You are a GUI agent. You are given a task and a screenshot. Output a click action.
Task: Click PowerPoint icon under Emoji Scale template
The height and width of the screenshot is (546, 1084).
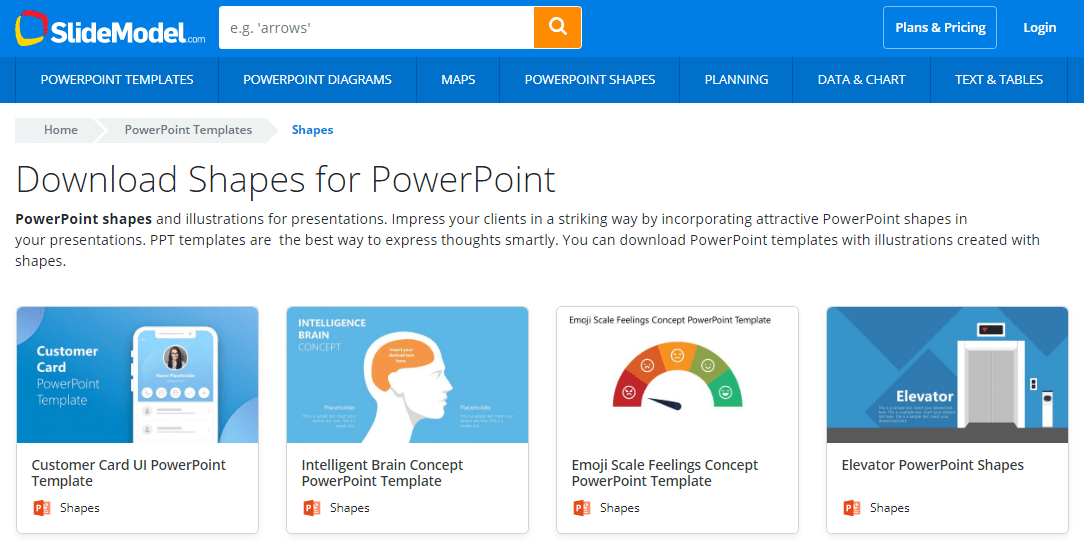[582, 508]
